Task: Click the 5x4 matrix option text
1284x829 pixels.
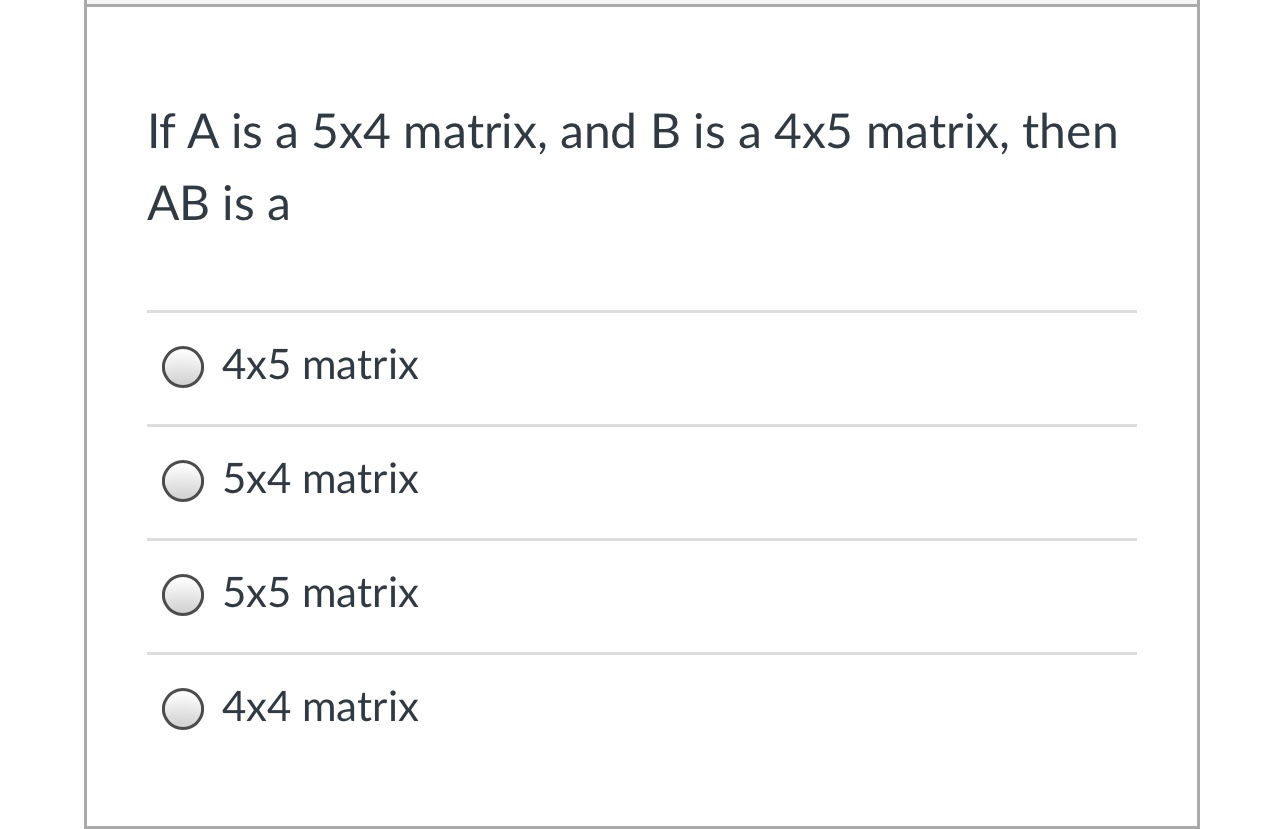Action: click(319, 480)
